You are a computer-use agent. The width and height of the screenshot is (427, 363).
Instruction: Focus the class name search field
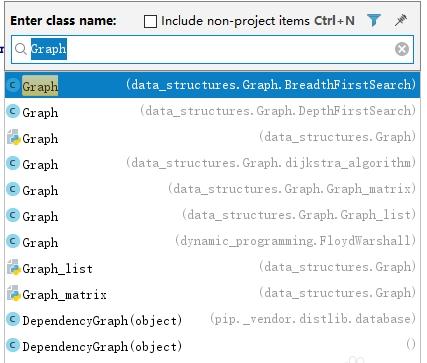212,49
